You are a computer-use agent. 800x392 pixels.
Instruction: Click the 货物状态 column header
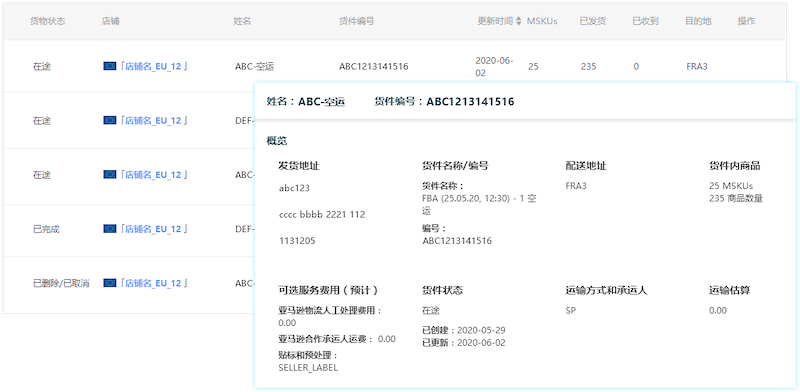coord(47,21)
